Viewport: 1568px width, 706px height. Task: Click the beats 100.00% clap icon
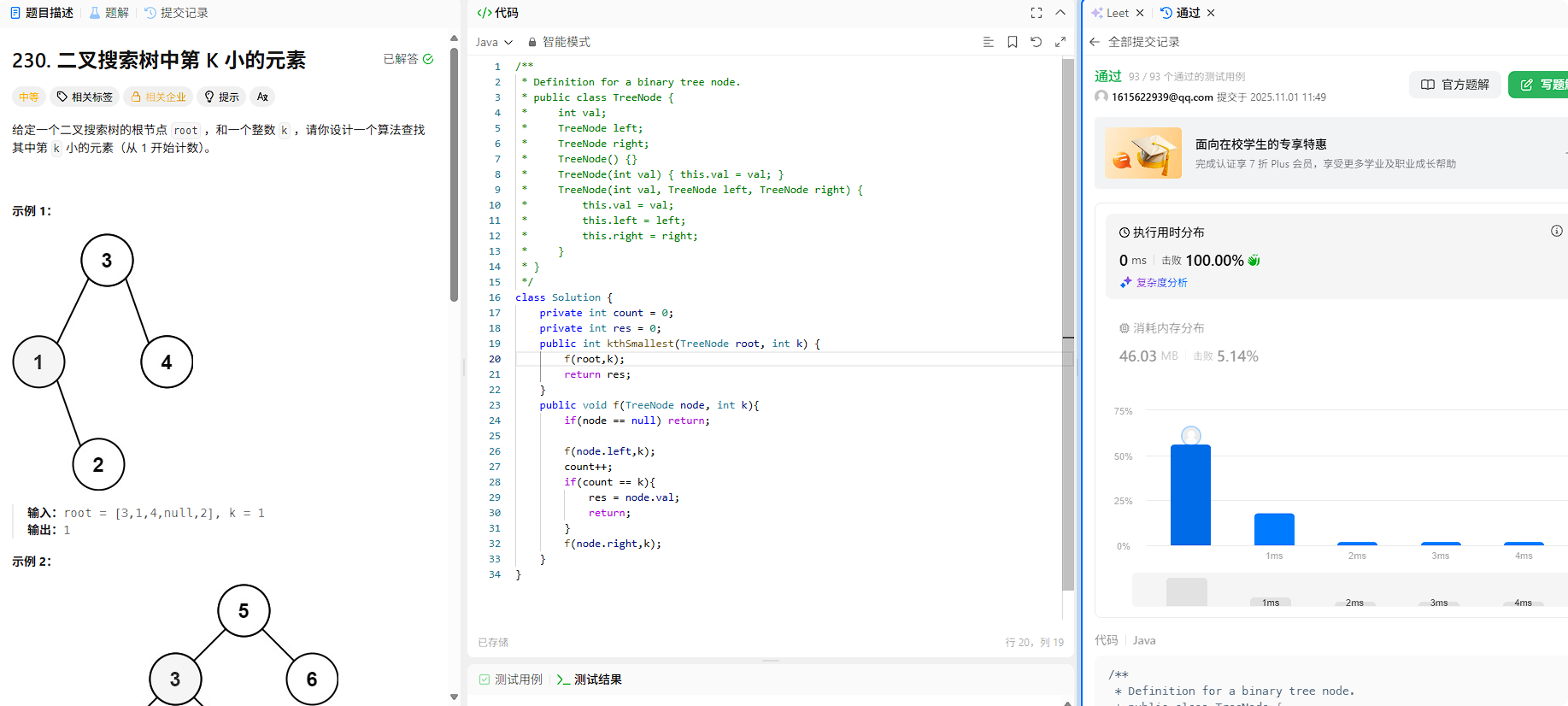[1254, 261]
